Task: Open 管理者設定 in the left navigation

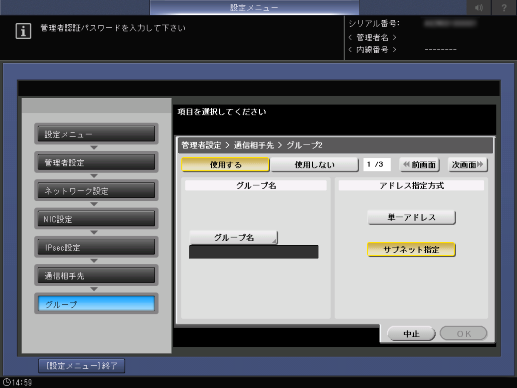Action: (96, 162)
